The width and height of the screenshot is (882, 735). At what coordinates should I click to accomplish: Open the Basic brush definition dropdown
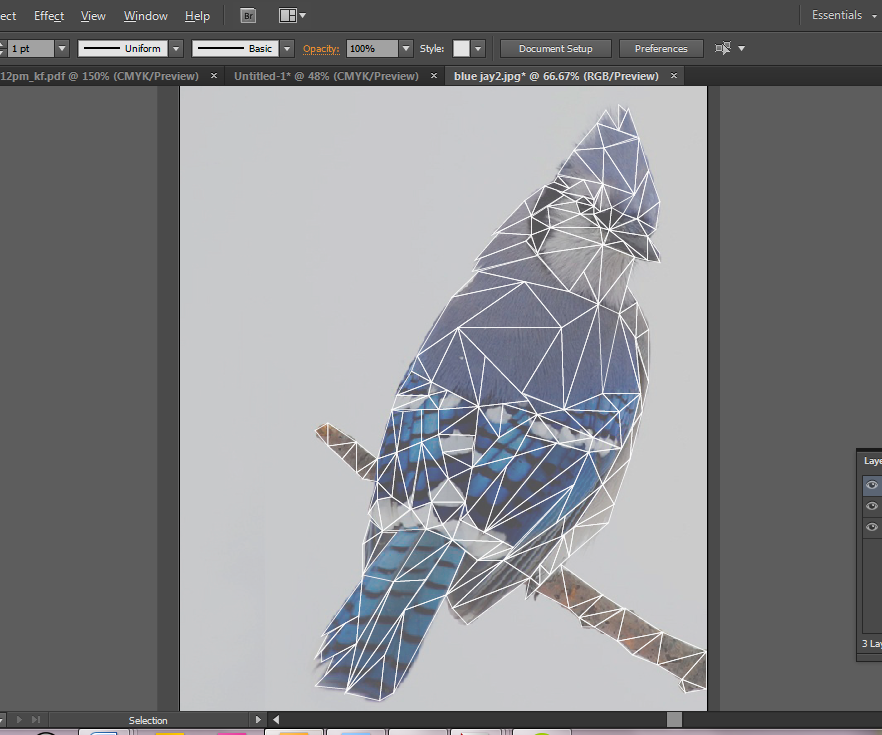click(287, 48)
